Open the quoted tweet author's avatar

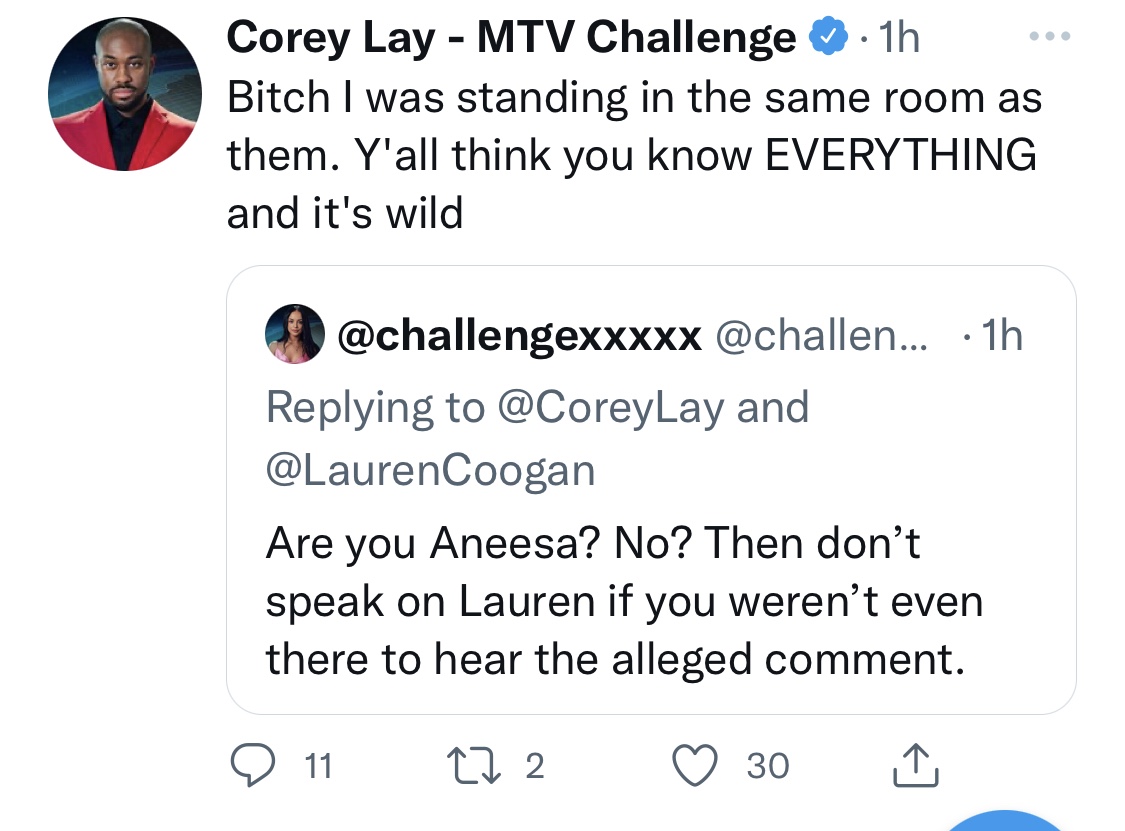click(x=295, y=335)
